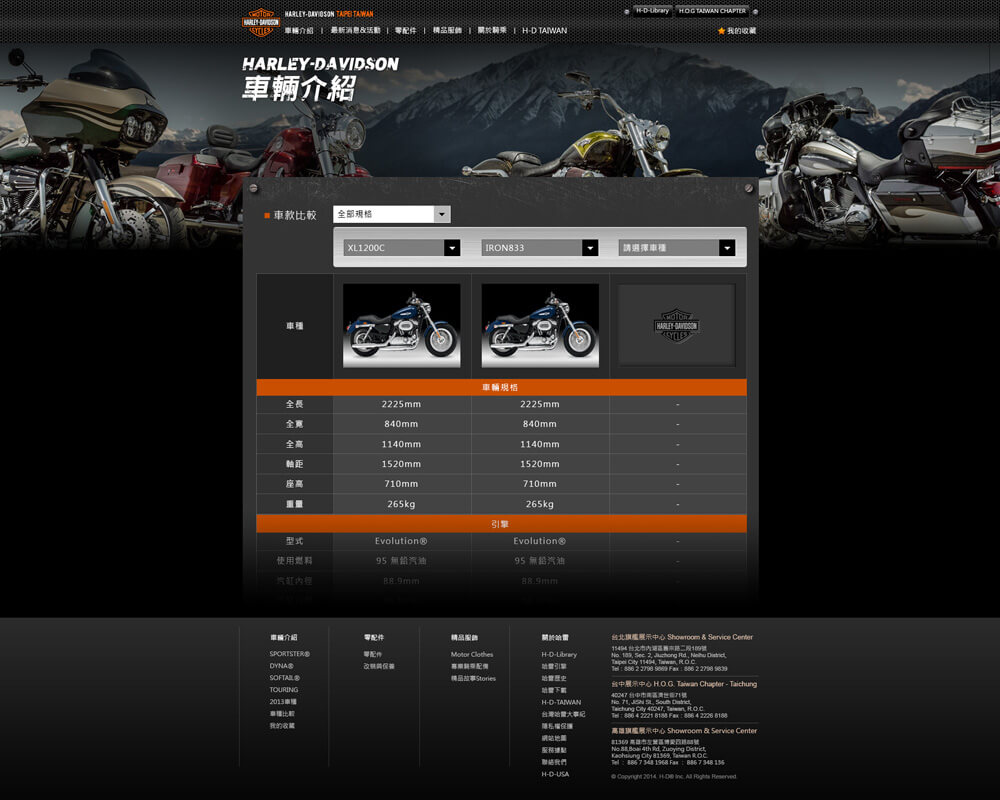Image resolution: width=1000 pixels, height=800 pixels.
Task: Select 最新消息&活動 in the navigation bar
Action: (x=355, y=31)
